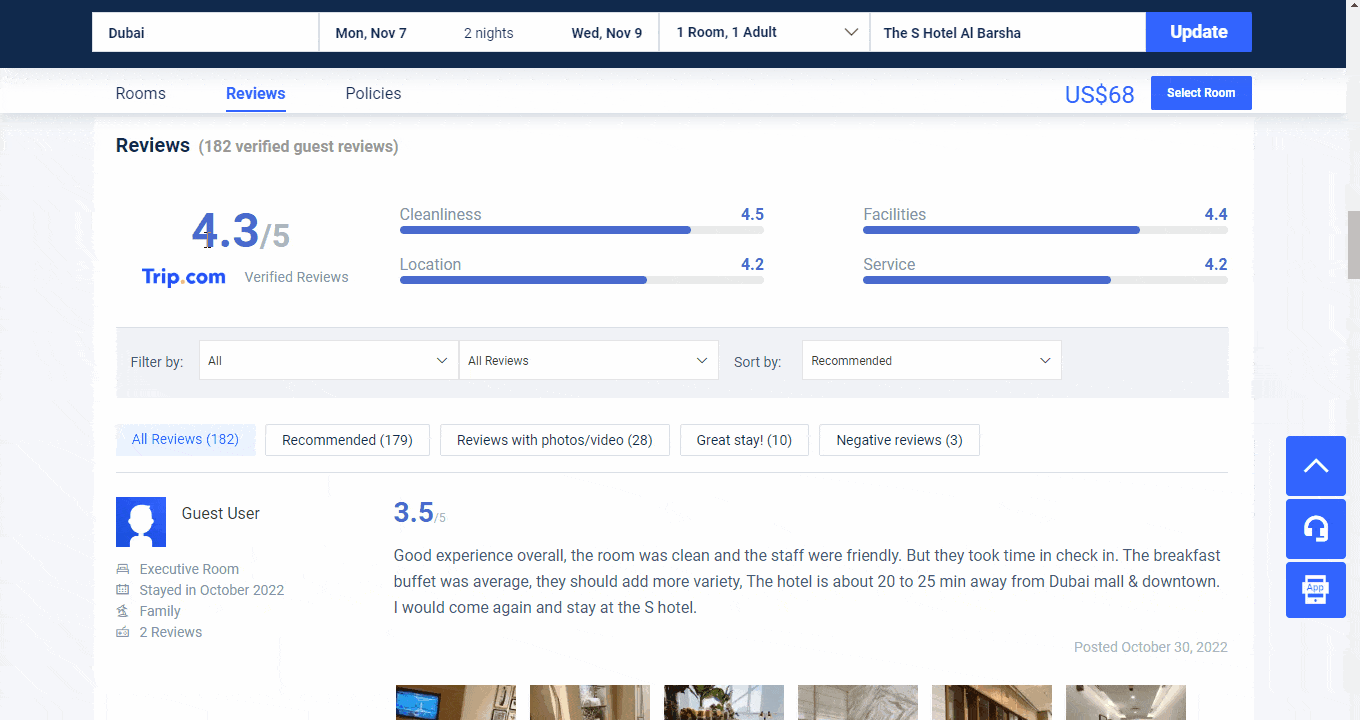Click the Location rating bar
The height and width of the screenshot is (720, 1360).
coord(582,280)
